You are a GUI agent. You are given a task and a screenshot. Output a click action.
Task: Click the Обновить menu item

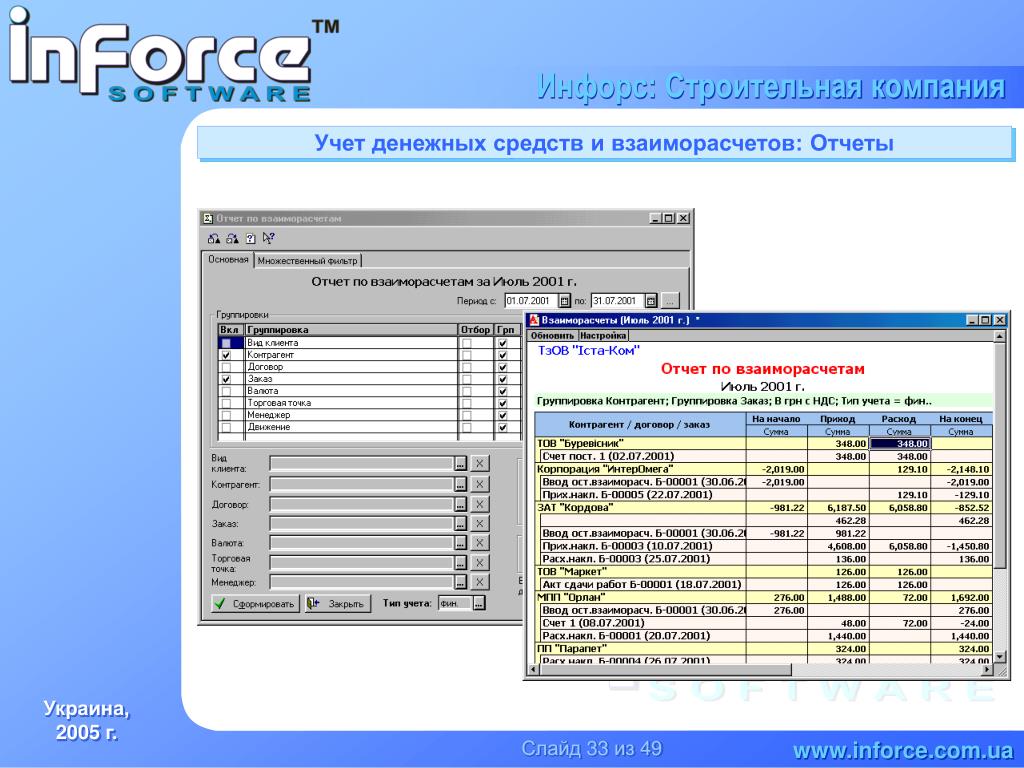(552, 336)
